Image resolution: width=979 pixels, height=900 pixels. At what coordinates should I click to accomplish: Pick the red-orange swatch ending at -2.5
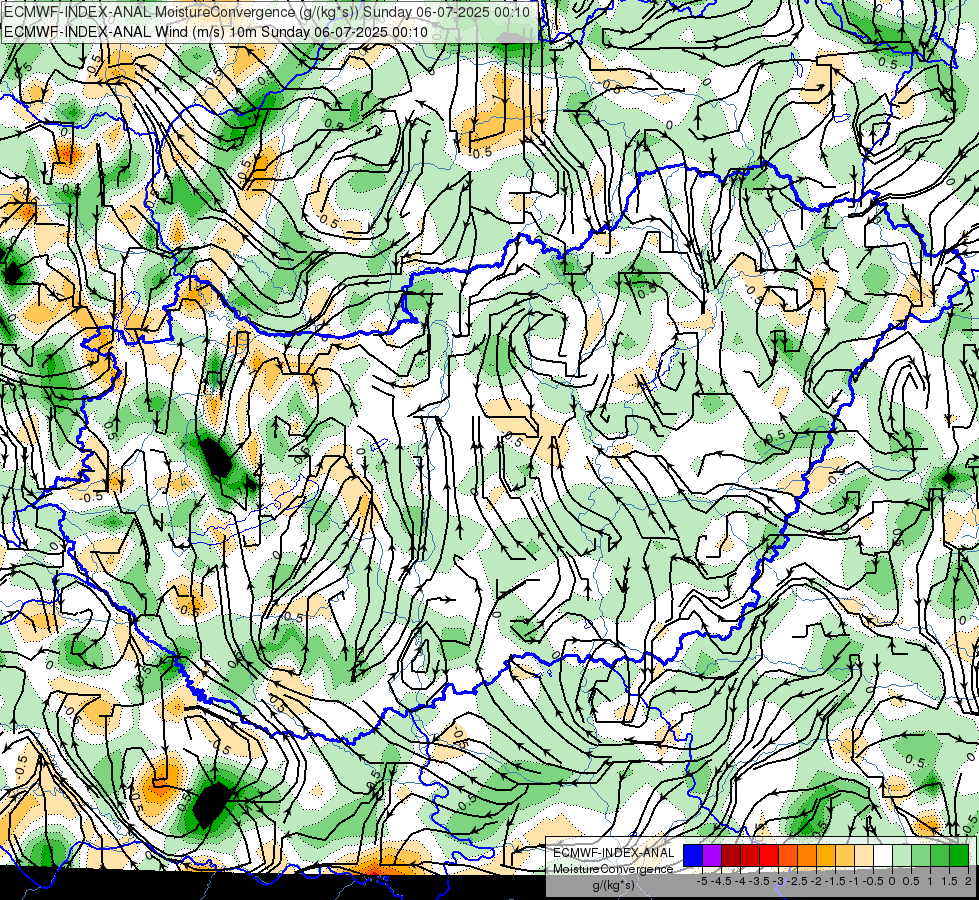[x=788, y=855]
